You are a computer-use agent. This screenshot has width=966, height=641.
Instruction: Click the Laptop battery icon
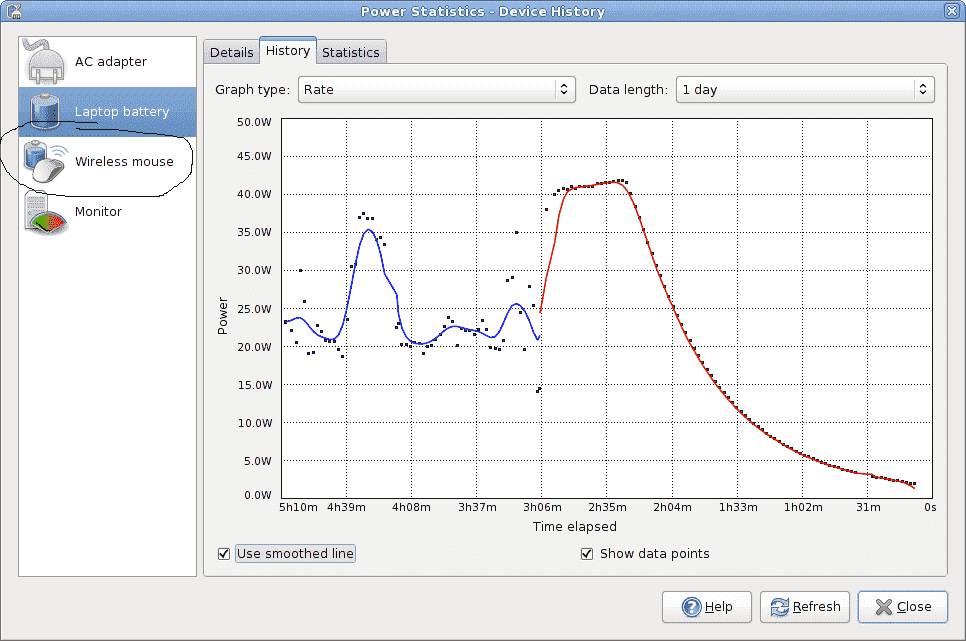click(x=44, y=111)
